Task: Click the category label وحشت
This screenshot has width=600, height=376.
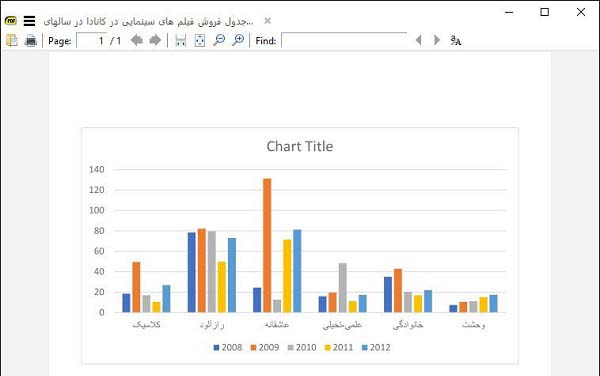Action: pos(473,325)
